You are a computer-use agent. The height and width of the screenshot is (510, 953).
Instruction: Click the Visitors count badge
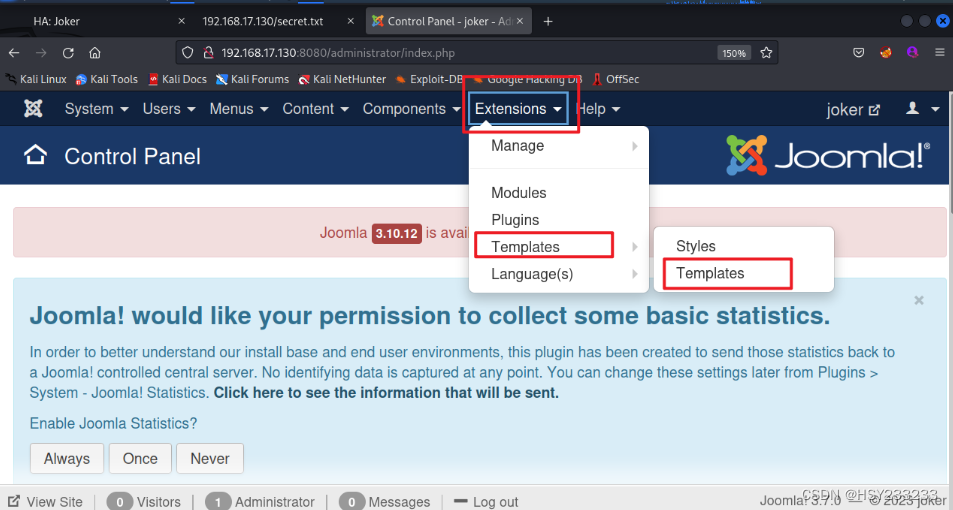click(x=120, y=502)
